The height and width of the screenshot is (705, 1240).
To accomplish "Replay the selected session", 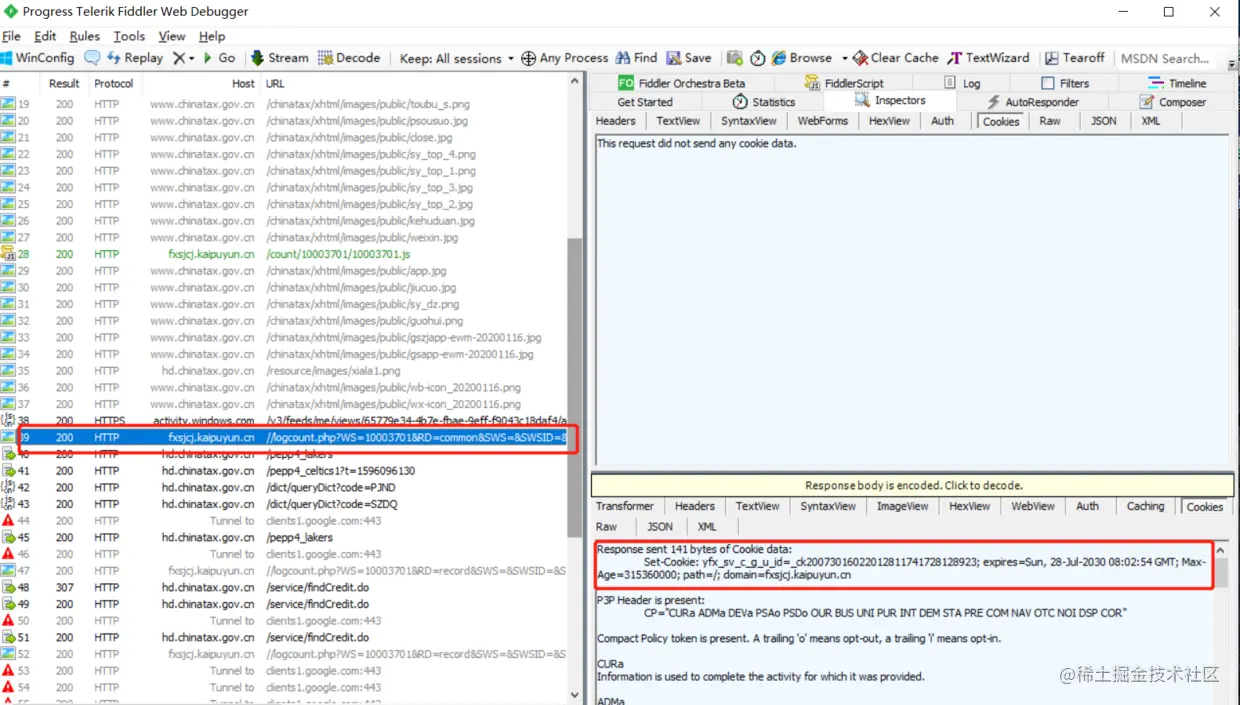I will click(x=135, y=58).
